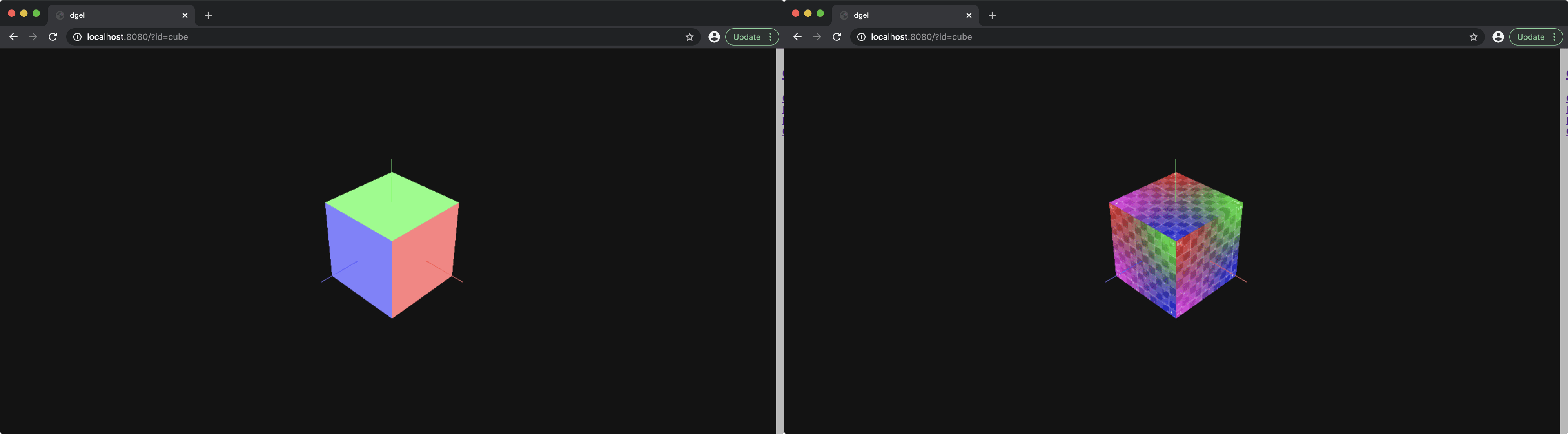View site information icon in left window

77,37
